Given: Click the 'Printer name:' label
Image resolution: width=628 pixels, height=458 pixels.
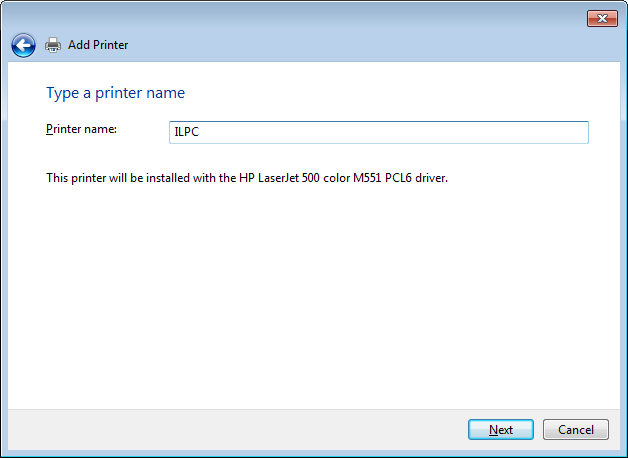Looking at the screenshot, I should point(82,129).
